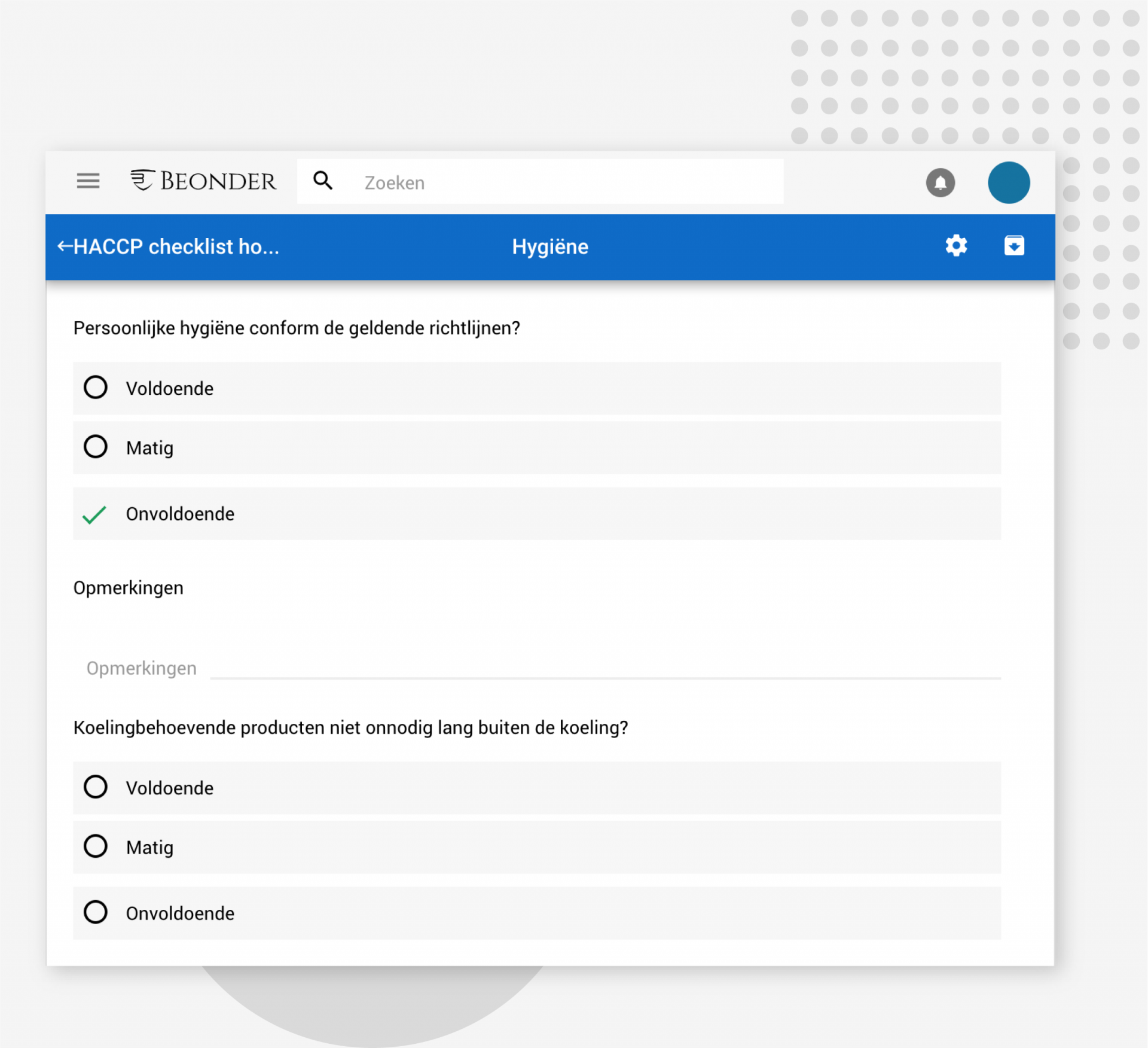
Task: Click the Beonder logo
Action: [x=203, y=181]
